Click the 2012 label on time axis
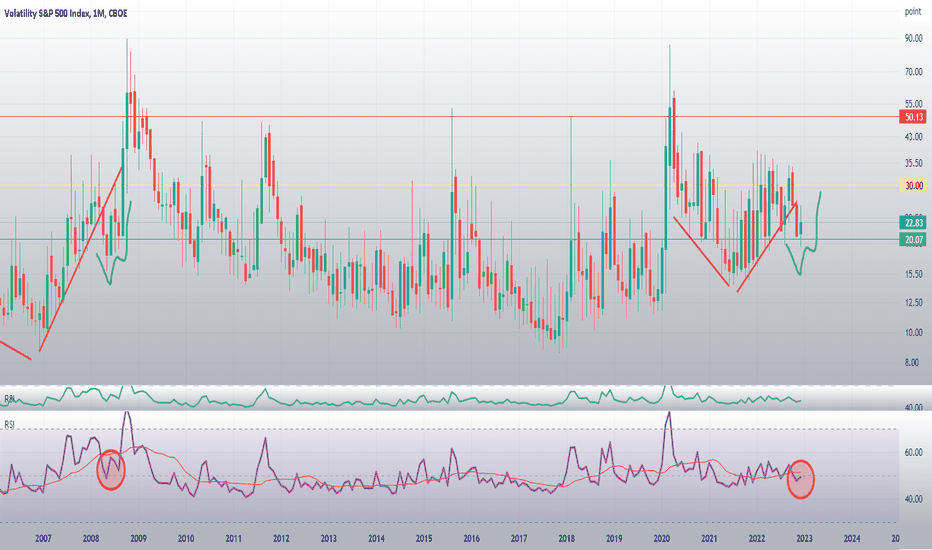This screenshot has width=932, height=550. 281,539
